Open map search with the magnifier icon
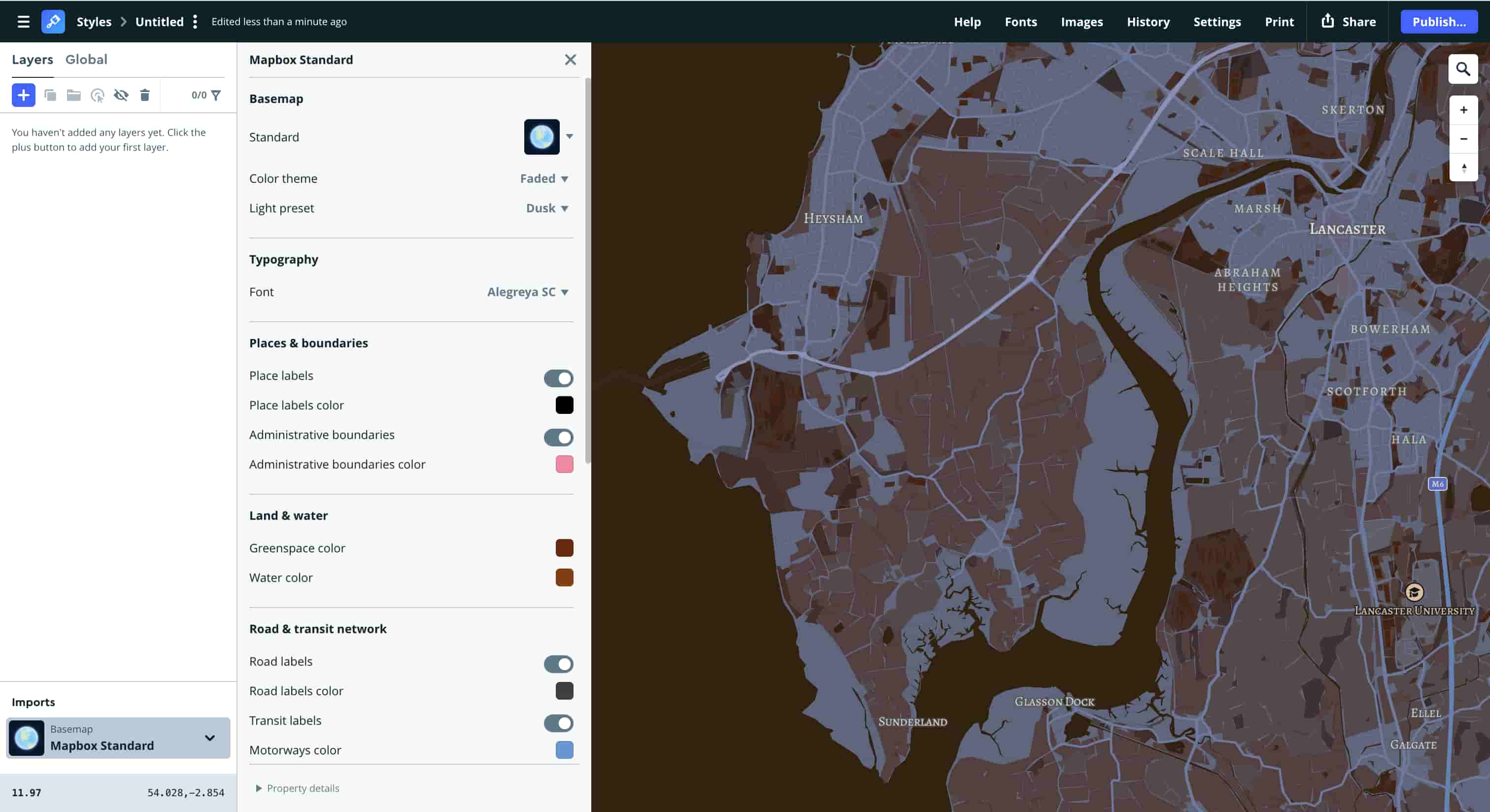This screenshot has width=1490, height=812. [x=1463, y=68]
